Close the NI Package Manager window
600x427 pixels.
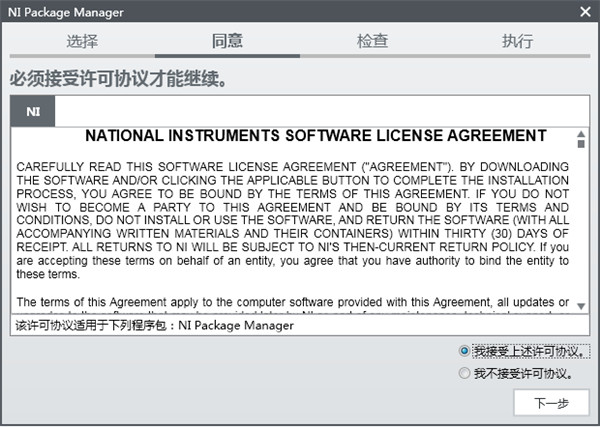[x=585, y=11]
